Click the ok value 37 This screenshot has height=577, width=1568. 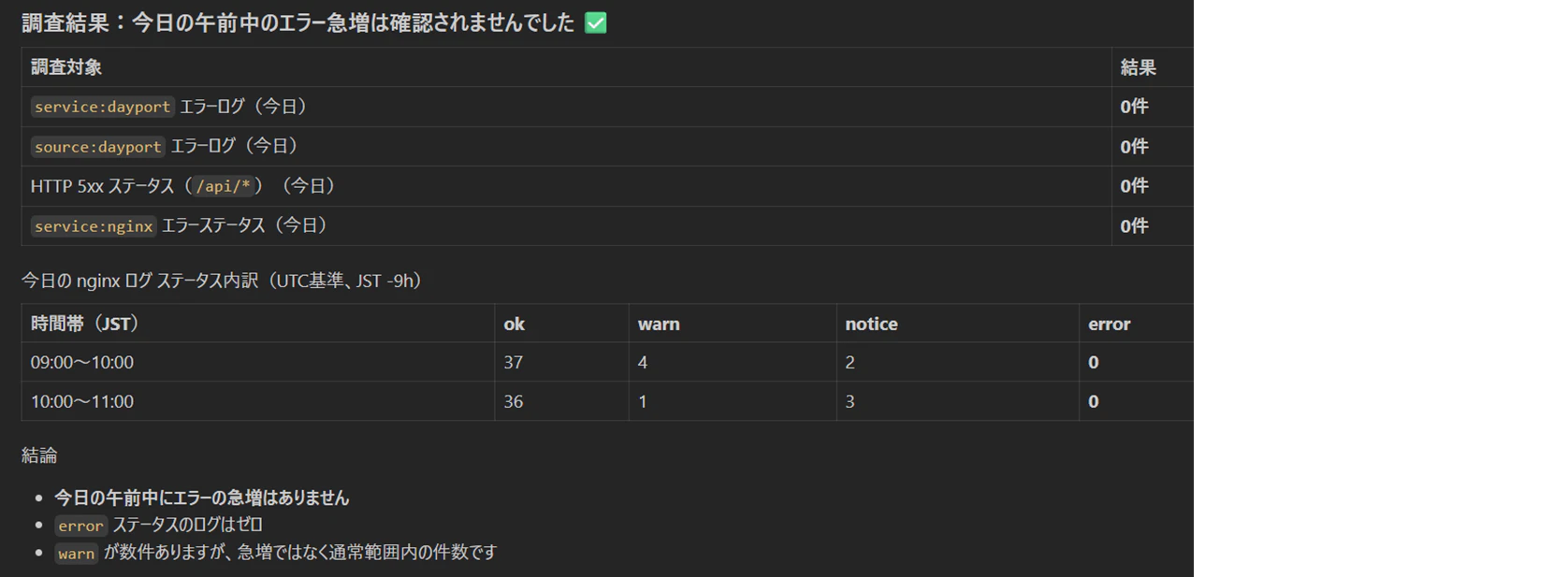click(514, 362)
